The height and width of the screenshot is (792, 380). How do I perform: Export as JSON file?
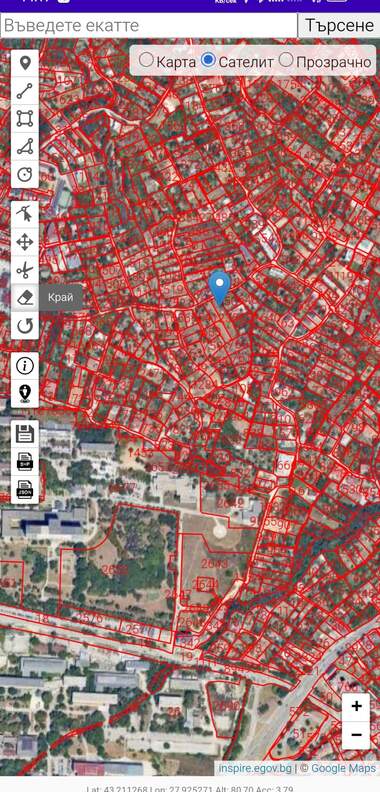[x=25, y=489]
